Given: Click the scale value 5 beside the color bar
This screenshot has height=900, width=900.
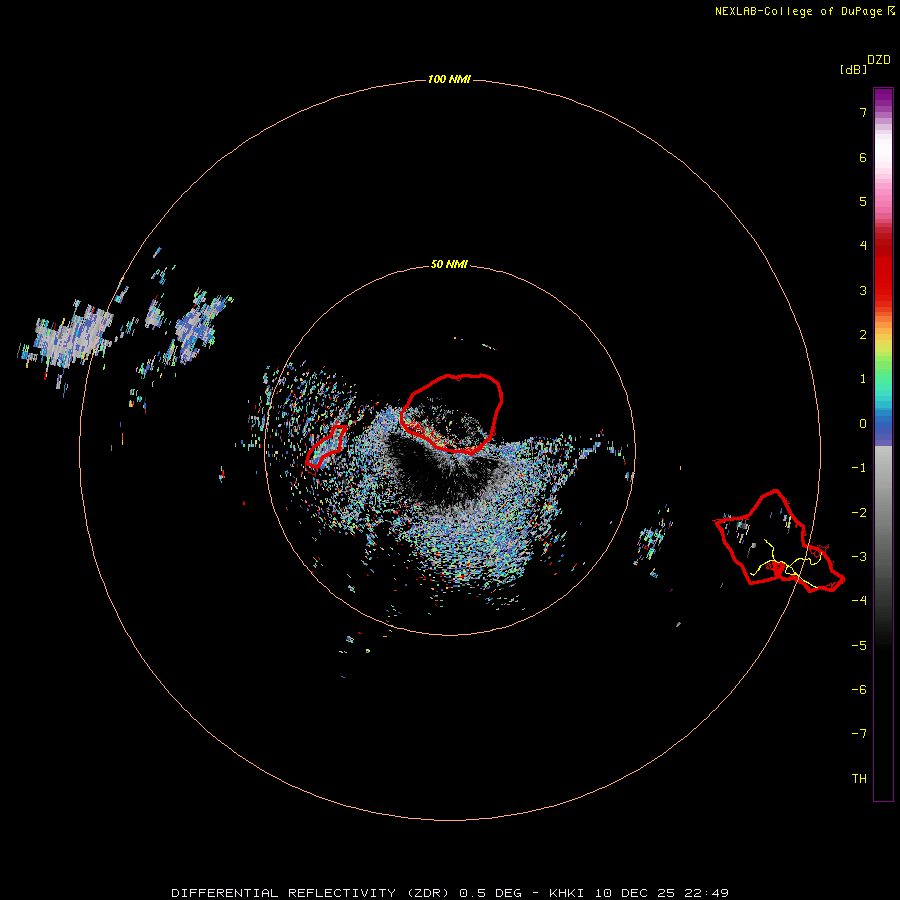Looking at the screenshot, I should pos(863,201).
